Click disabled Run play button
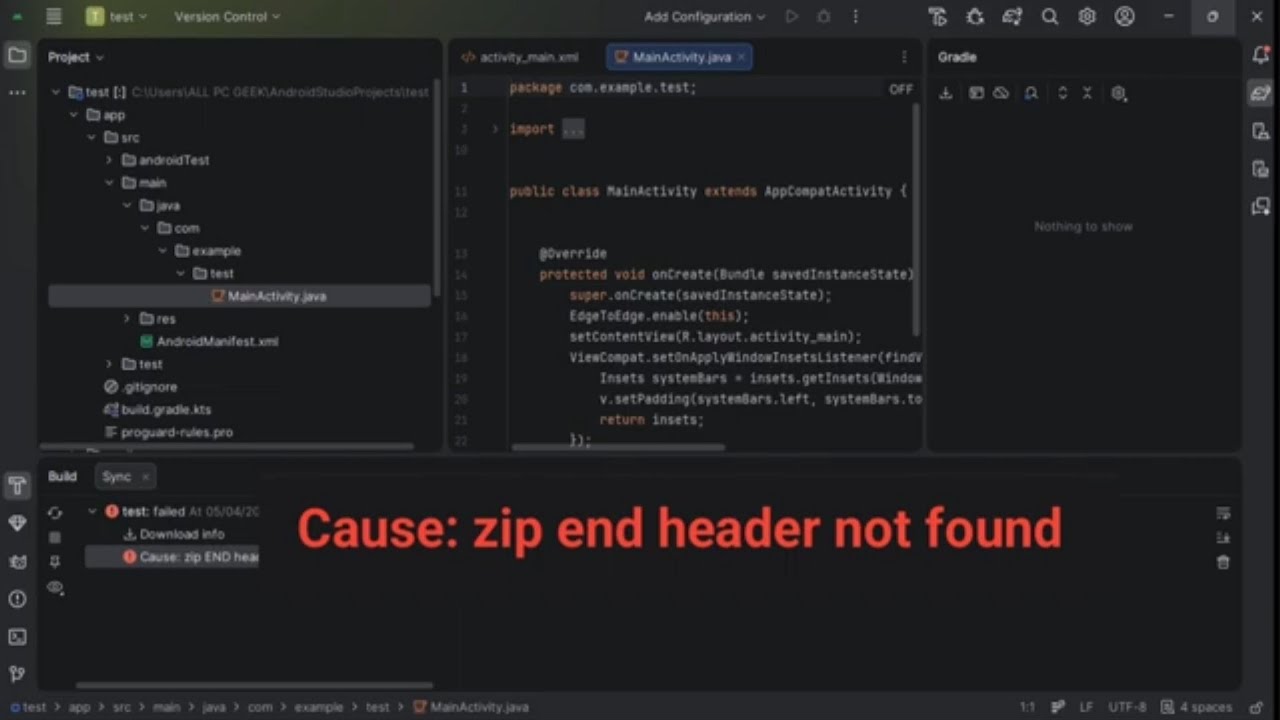This screenshot has height=720, width=1280. (792, 17)
